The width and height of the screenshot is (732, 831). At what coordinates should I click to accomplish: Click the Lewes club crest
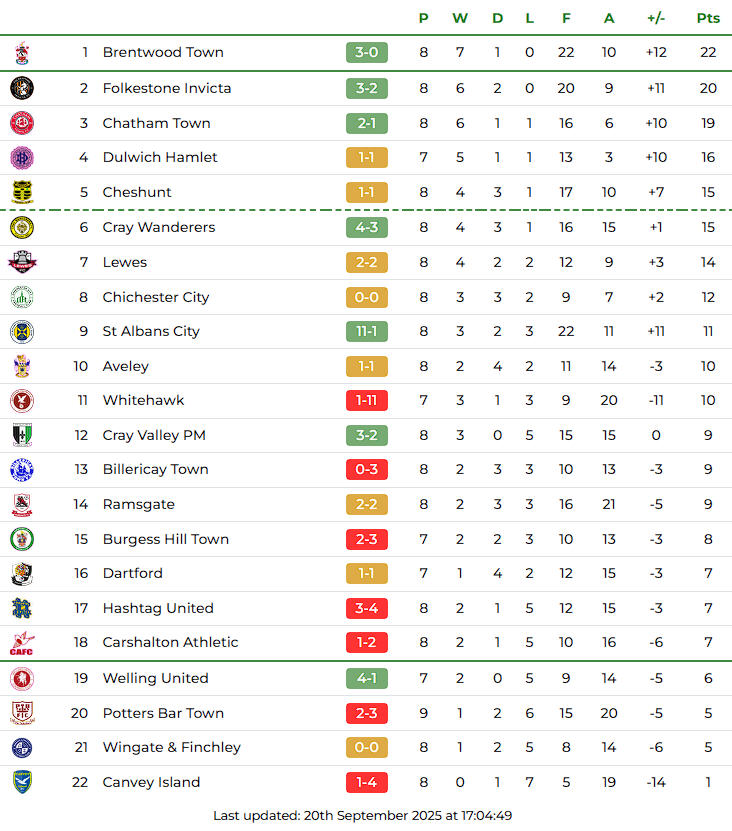click(22, 262)
